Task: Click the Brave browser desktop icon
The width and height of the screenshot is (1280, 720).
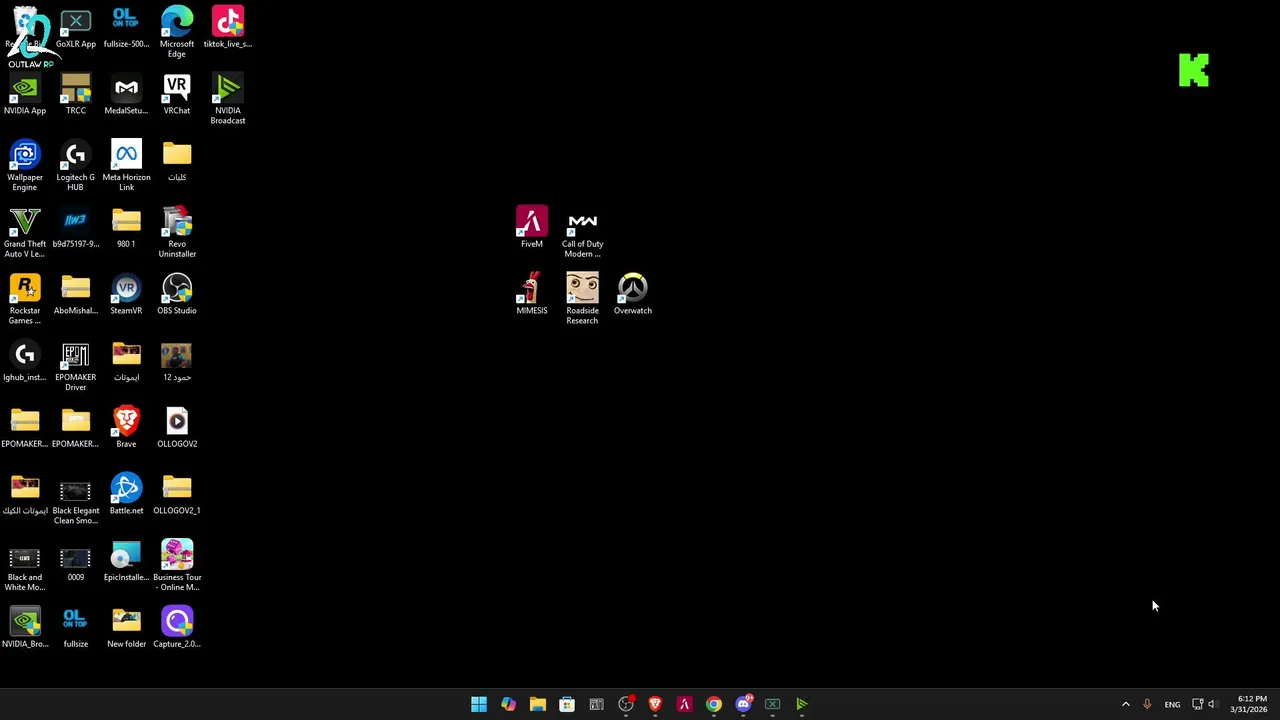Action: 126,428
